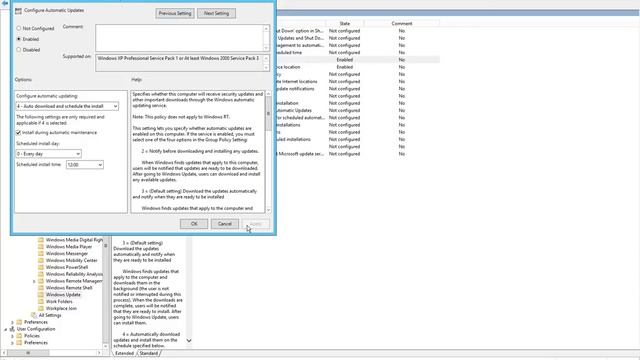Click the Windows Media Player folder icon

(40, 247)
